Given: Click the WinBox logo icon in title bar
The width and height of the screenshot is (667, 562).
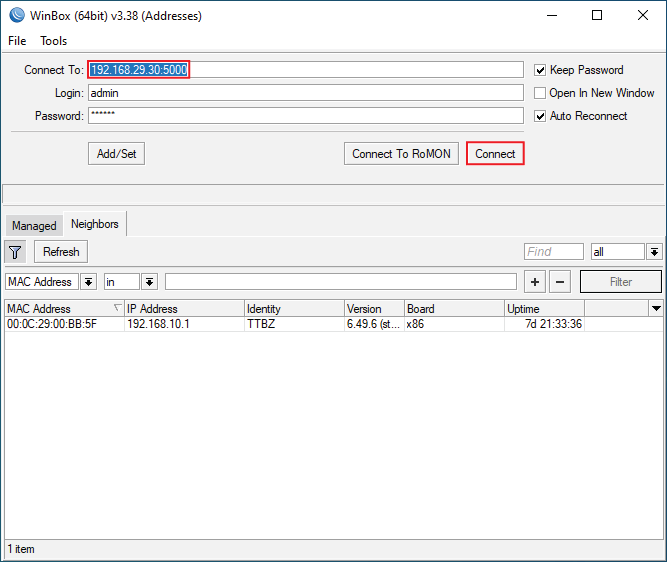Looking at the screenshot, I should pyautogui.click(x=17, y=15).
